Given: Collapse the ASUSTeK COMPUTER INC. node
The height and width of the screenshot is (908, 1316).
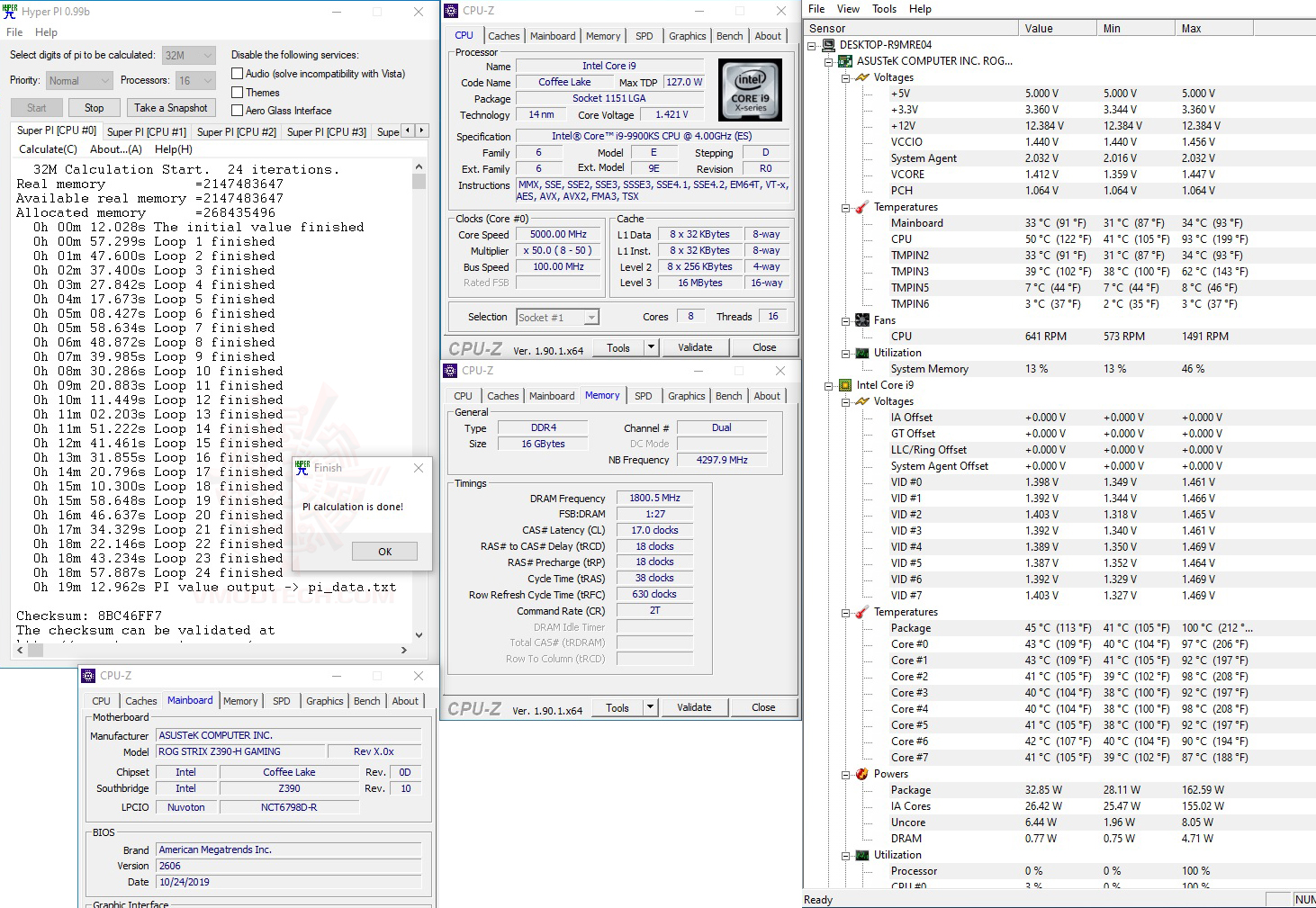Looking at the screenshot, I should 829,61.
